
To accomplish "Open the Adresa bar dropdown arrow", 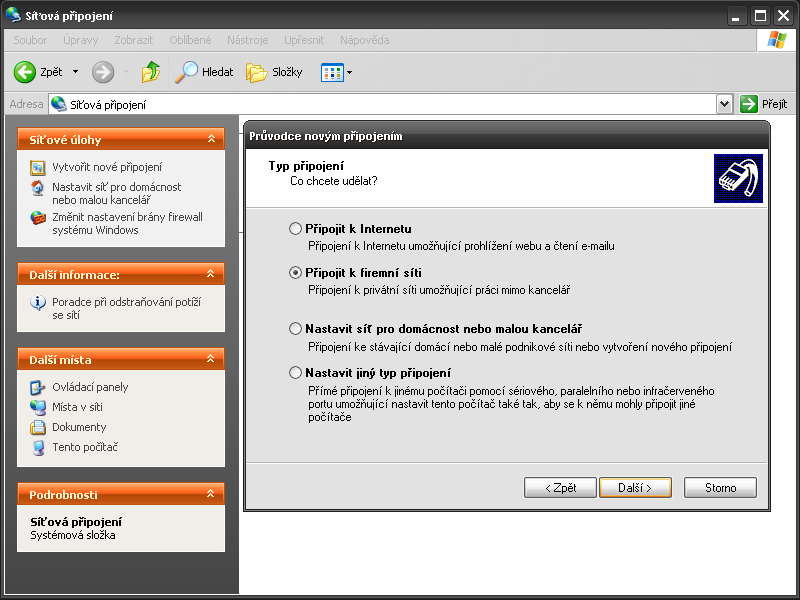I will 725,104.
